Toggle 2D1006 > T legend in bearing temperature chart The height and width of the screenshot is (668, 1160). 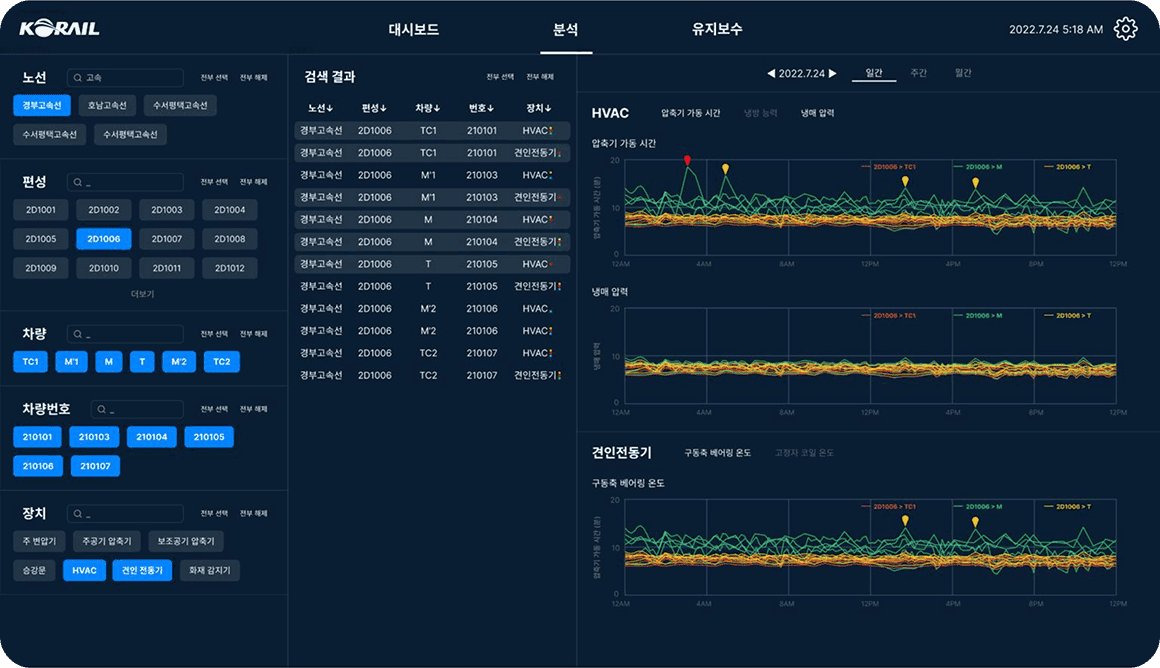1068,507
